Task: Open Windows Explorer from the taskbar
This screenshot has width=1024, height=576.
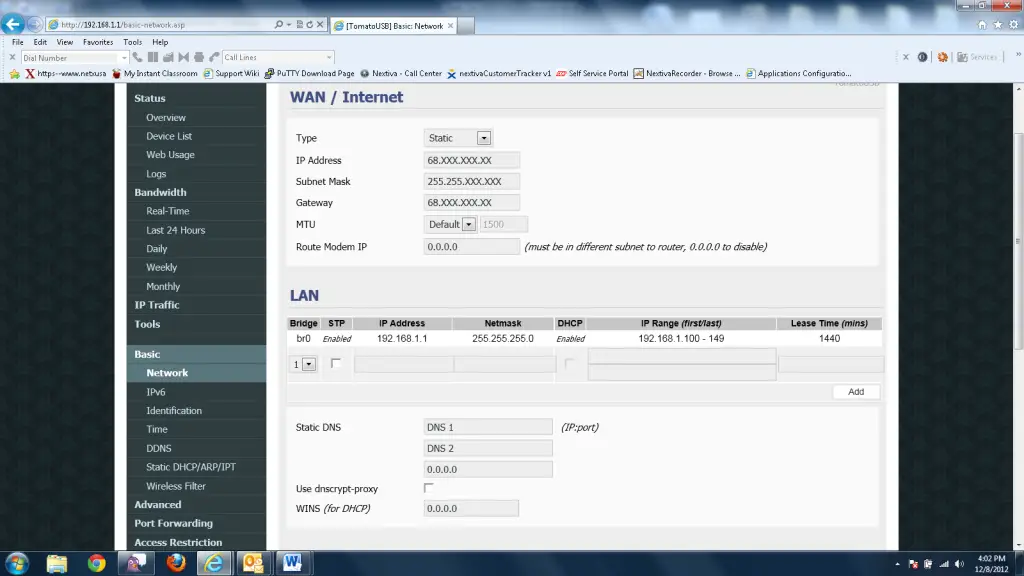Action: click(x=57, y=563)
